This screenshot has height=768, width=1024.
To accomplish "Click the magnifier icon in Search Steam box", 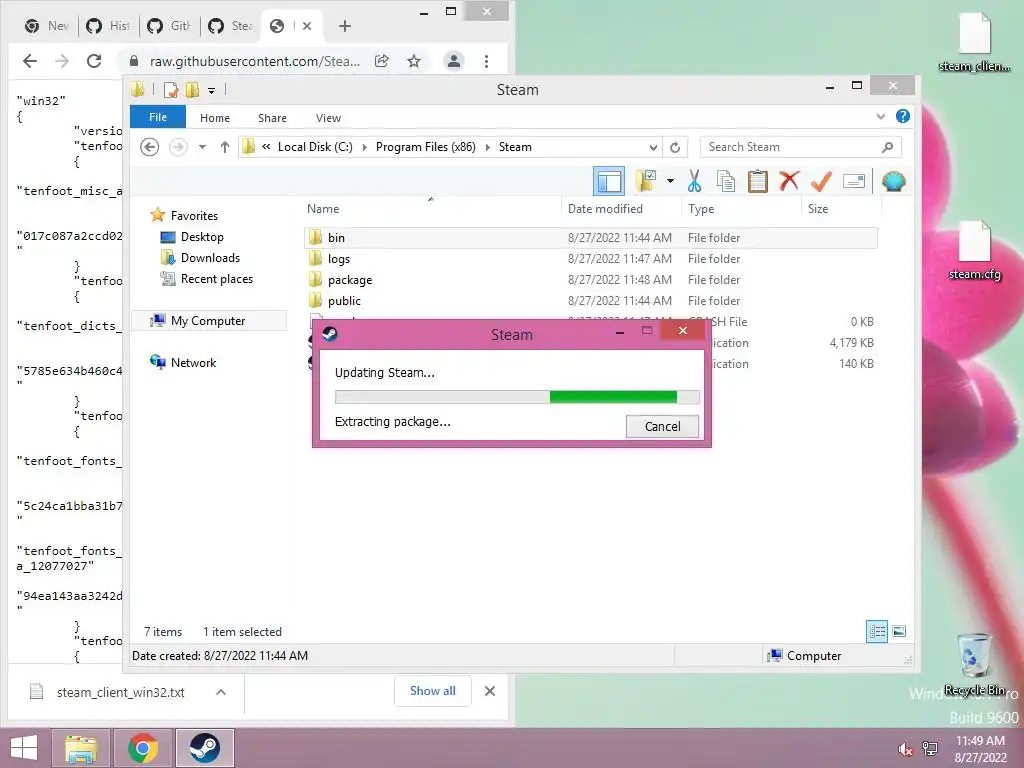I will (x=887, y=147).
